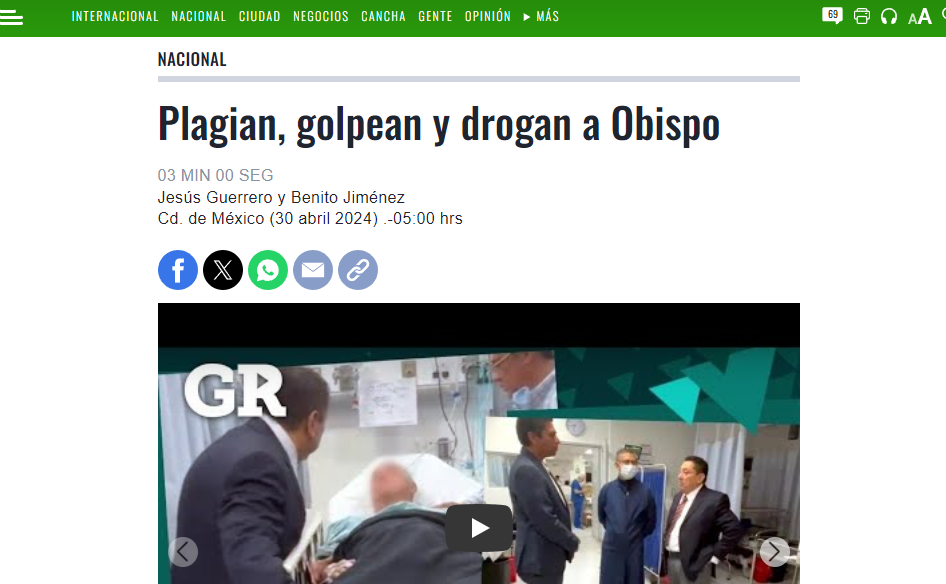The height and width of the screenshot is (584, 946).
Task: Copy article link icon
Action: click(x=358, y=270)
